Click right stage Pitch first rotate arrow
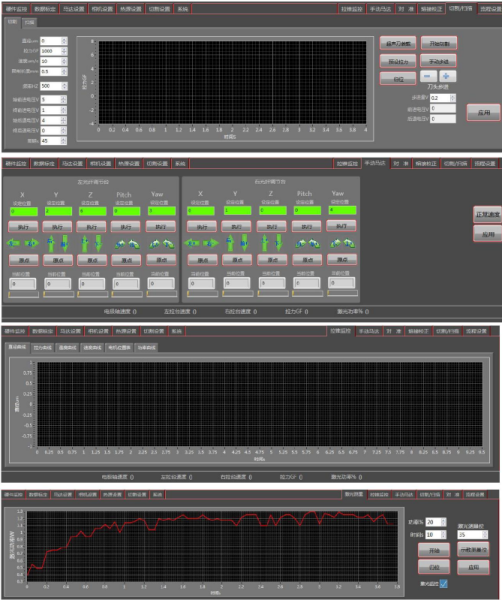This screenshot has height=600, width=502. [x=300, y=243]
